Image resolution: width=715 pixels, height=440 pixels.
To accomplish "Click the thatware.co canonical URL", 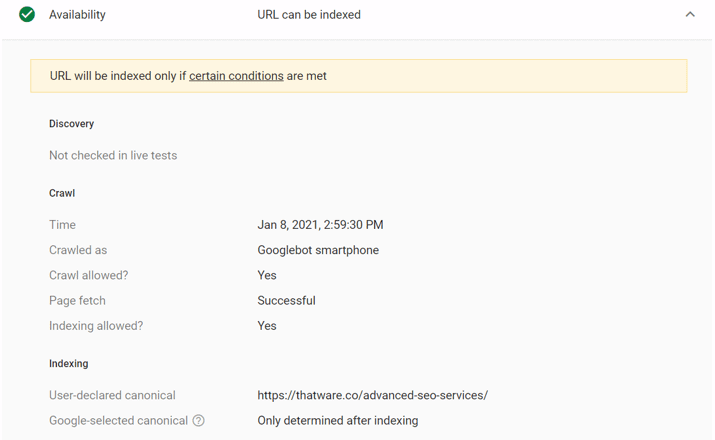I will [372, 395].
